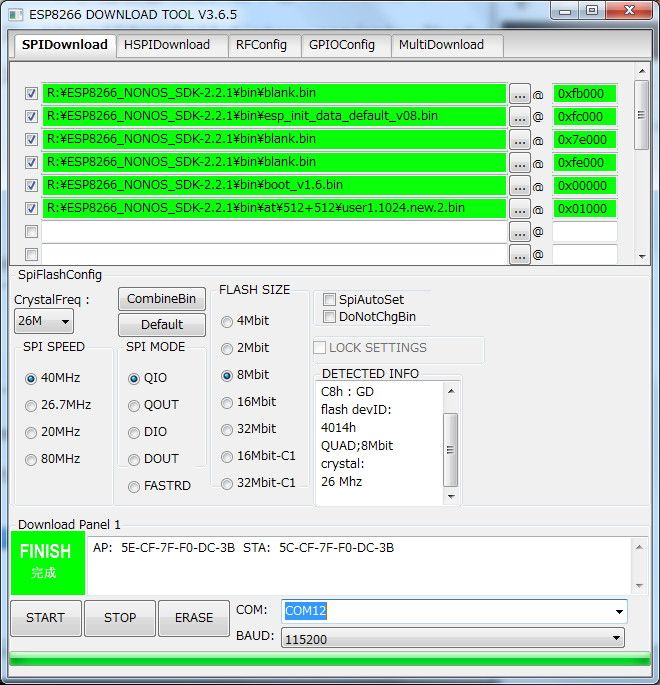Open BAUD rate dropdown

453,638
